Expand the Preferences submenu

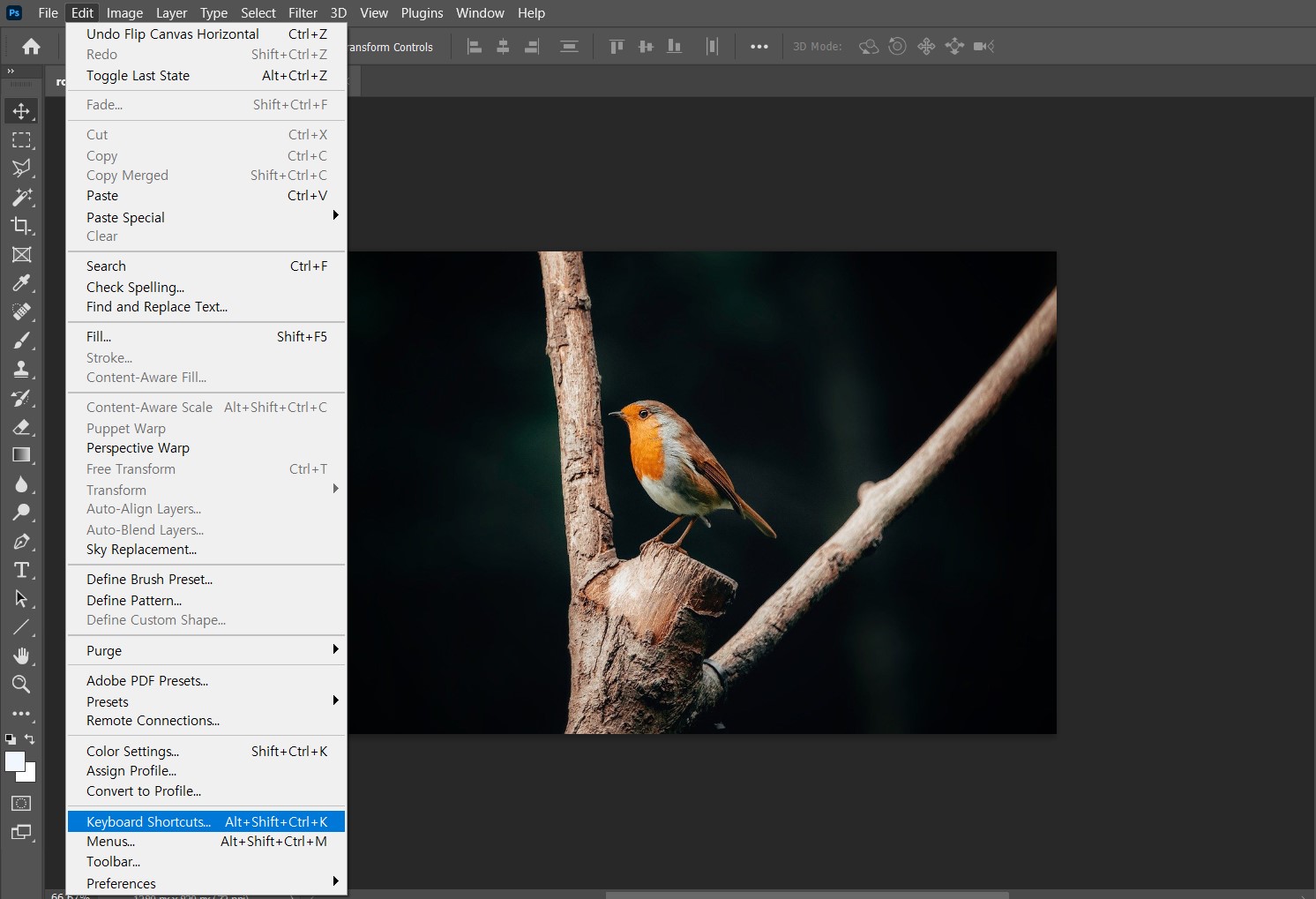206,883
